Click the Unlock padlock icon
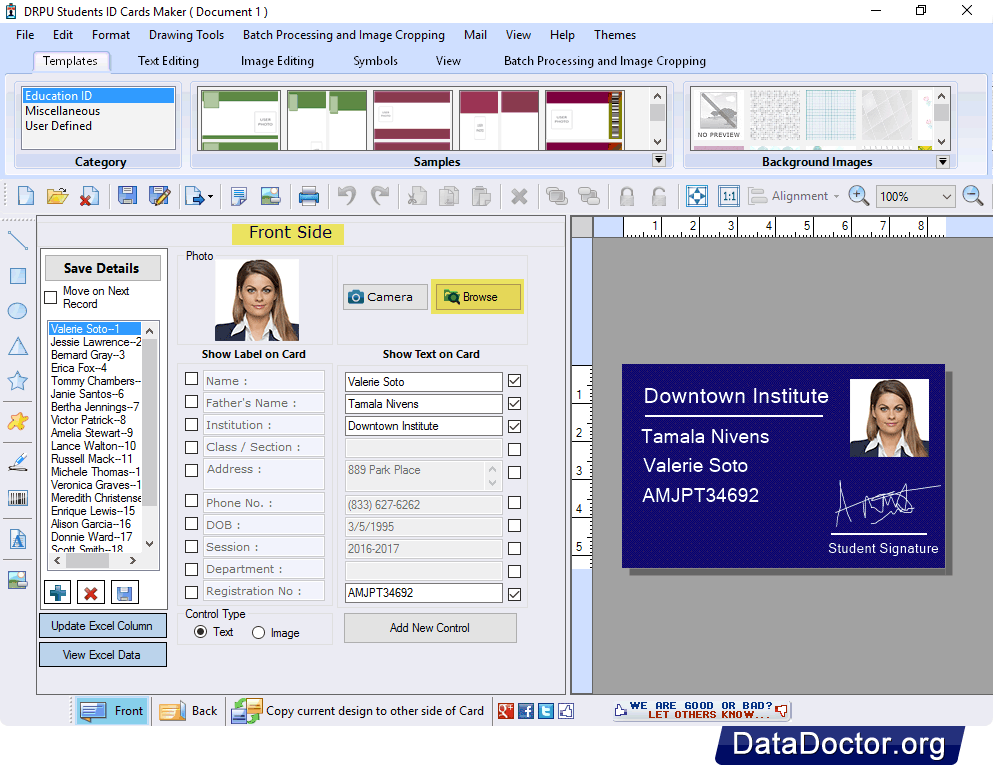The width and height of the screenshot is (993, 765). [659, 196]
